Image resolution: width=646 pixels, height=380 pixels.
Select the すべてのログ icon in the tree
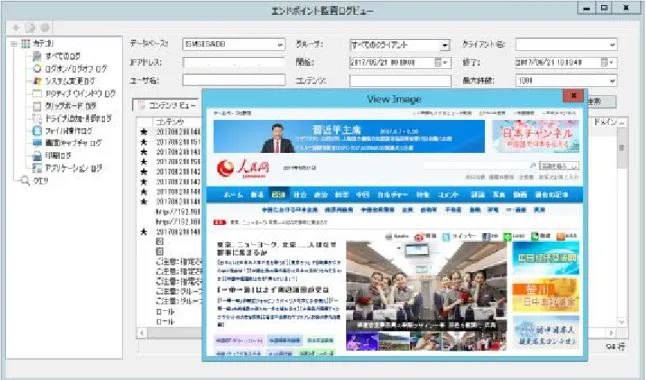[x=37, y=56]
